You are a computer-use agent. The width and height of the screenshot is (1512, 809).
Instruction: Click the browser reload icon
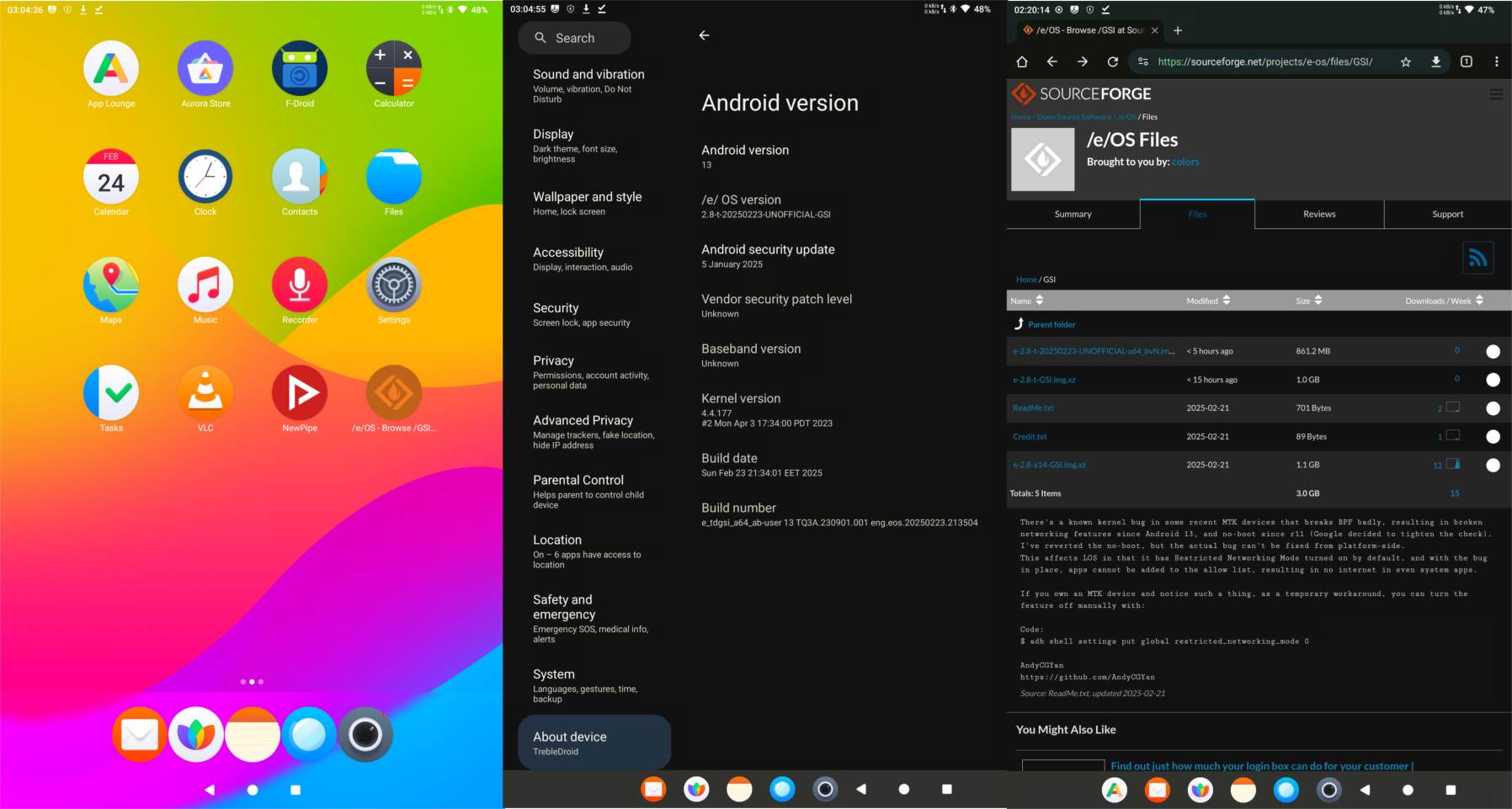point(1113,61)
